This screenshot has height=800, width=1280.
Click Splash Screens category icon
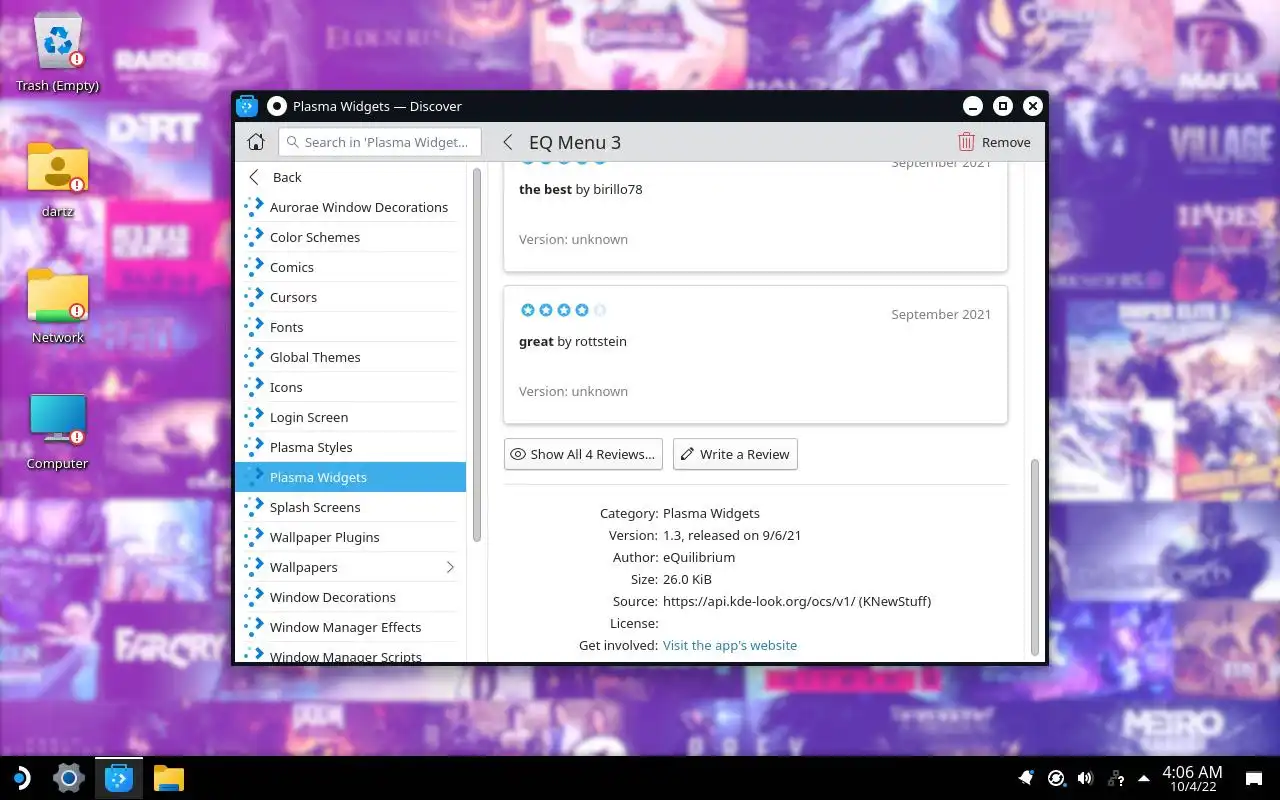point(254,507)
